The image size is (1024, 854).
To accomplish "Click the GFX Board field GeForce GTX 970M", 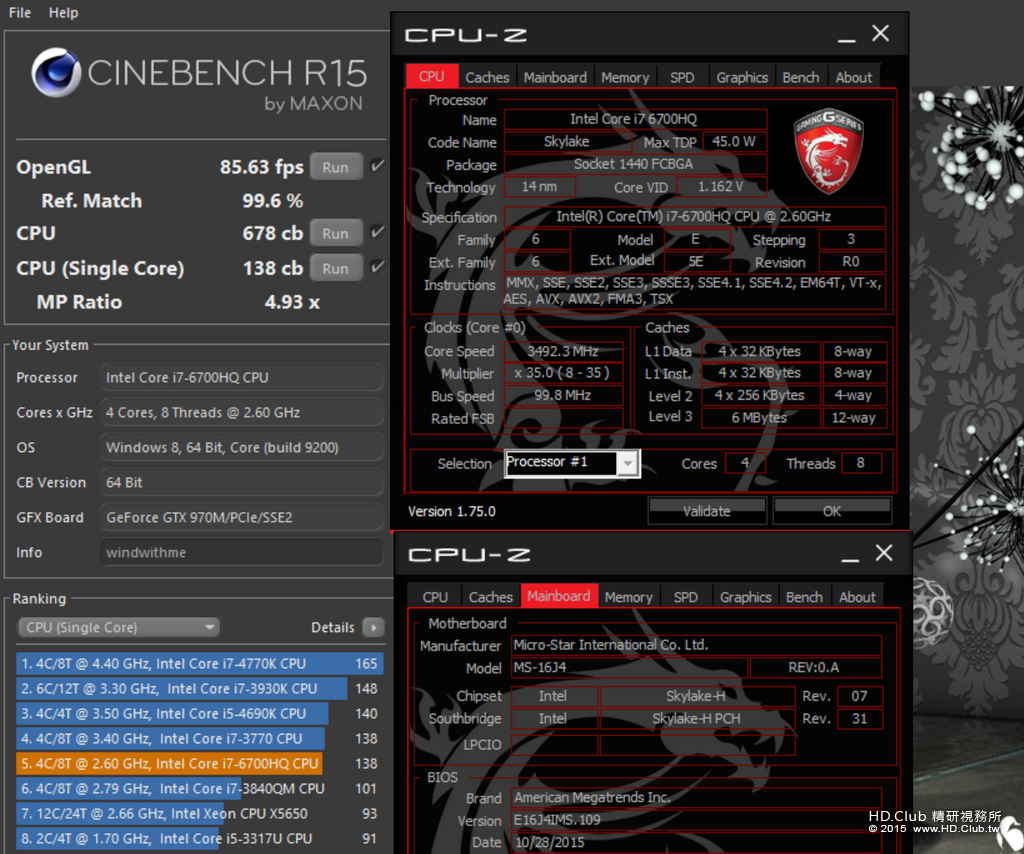I will tap(241, 517).
